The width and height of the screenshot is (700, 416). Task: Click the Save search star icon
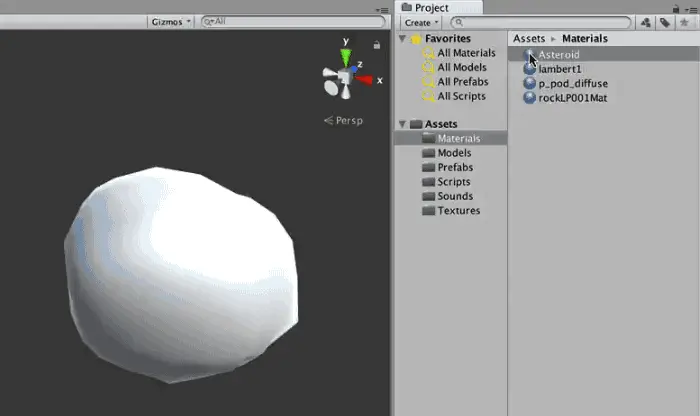[684, 22]
